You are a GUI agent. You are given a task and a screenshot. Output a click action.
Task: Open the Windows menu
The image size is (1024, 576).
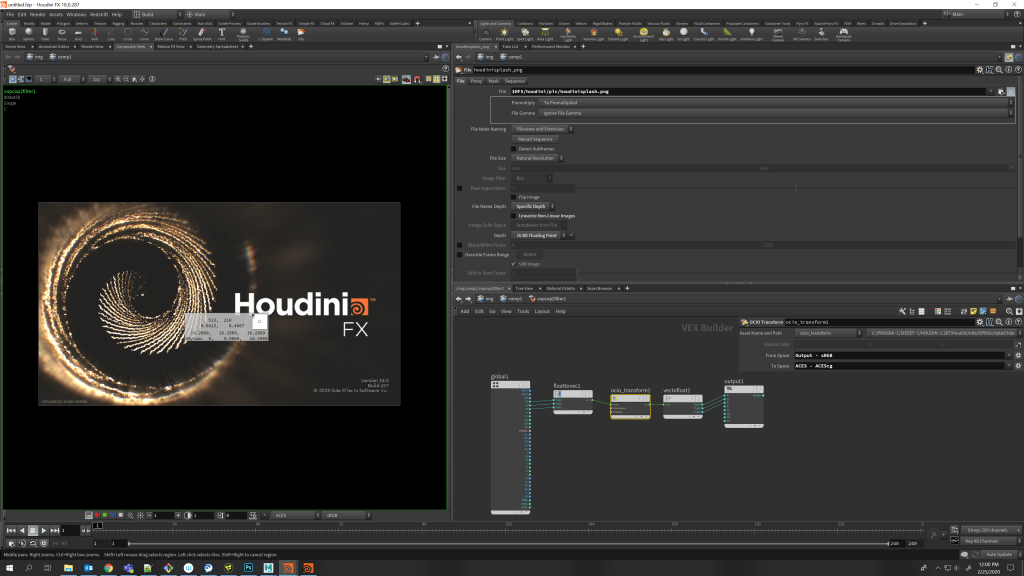76,14
